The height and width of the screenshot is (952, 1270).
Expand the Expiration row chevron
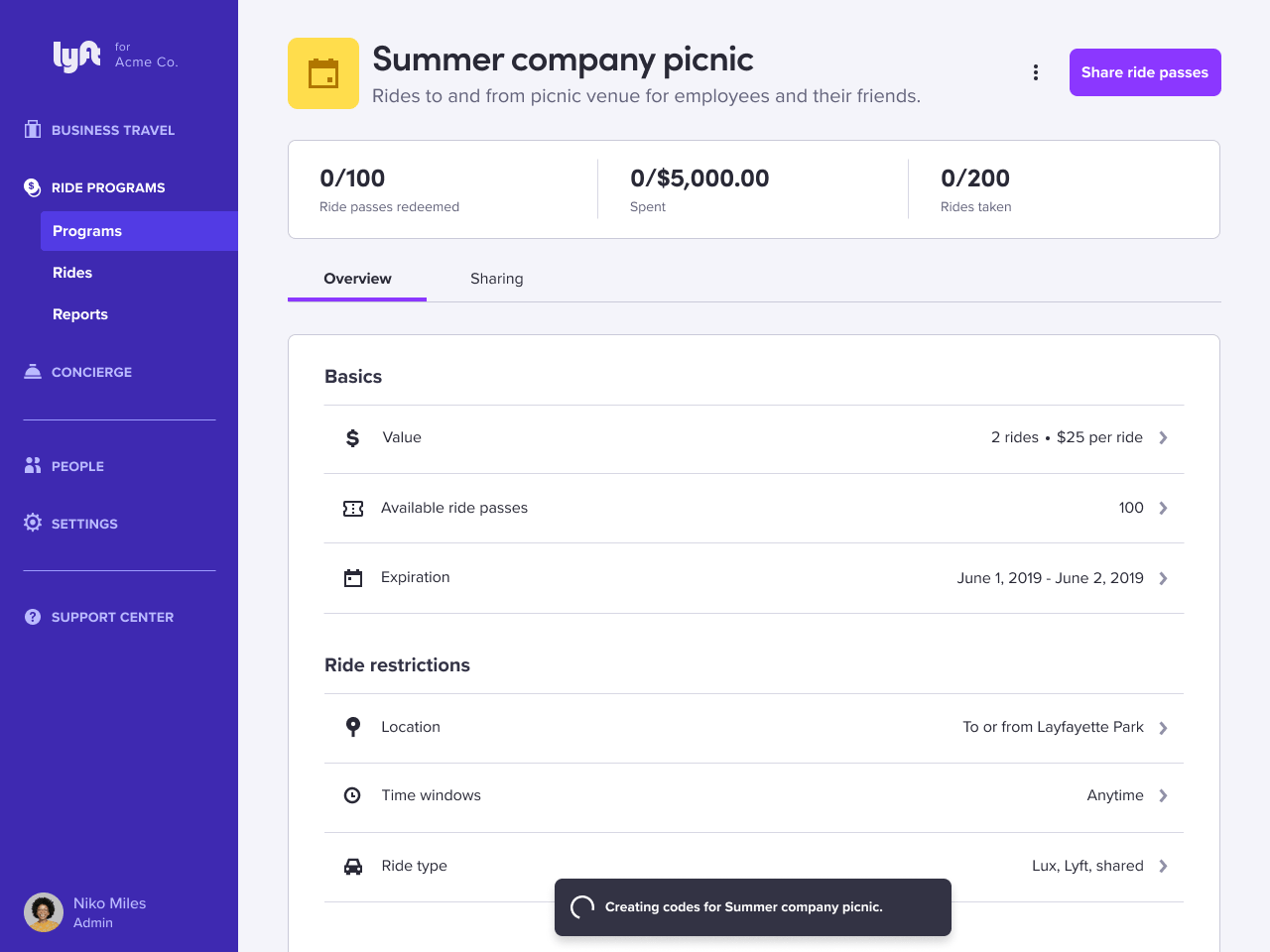coord(1164,578)
